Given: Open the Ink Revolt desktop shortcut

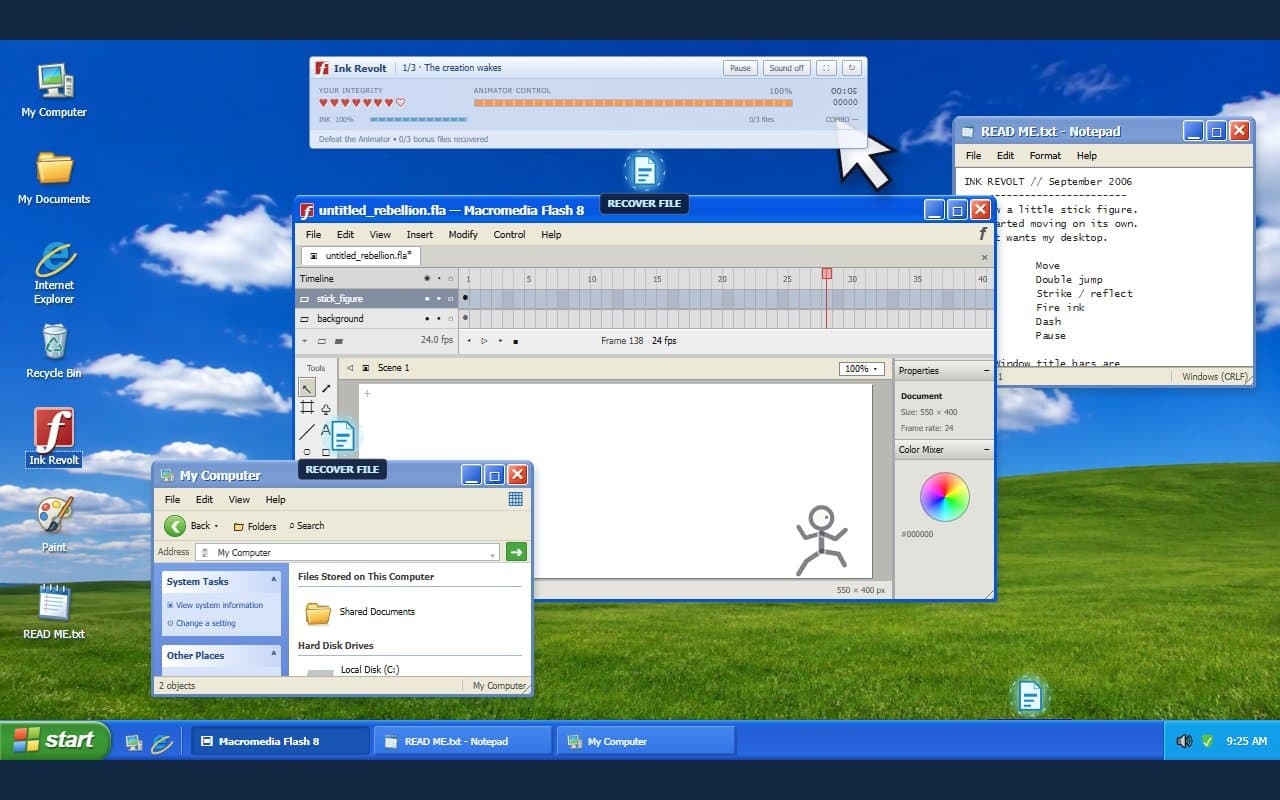Looking at the screenshot, I should tap(54, 437).
